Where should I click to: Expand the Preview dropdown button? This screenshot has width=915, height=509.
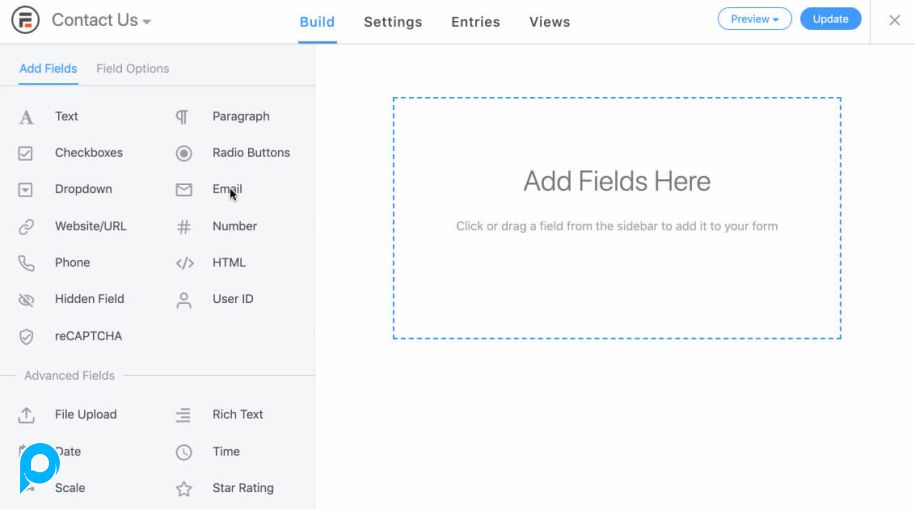[754, 19]
